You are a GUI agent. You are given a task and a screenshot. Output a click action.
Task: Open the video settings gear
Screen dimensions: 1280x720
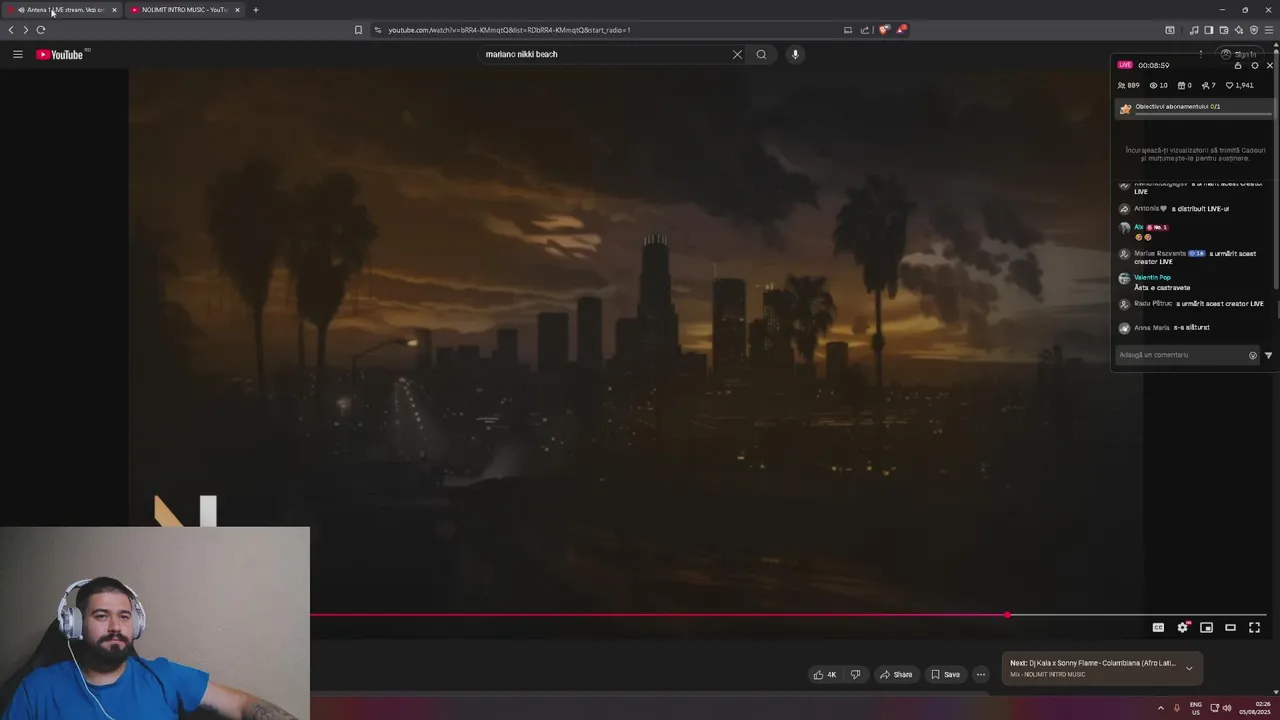point(1182,627)
